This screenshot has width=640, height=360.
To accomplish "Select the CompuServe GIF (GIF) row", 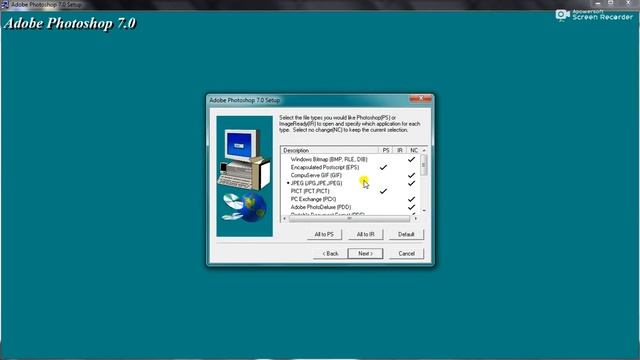I will (316, 175).
